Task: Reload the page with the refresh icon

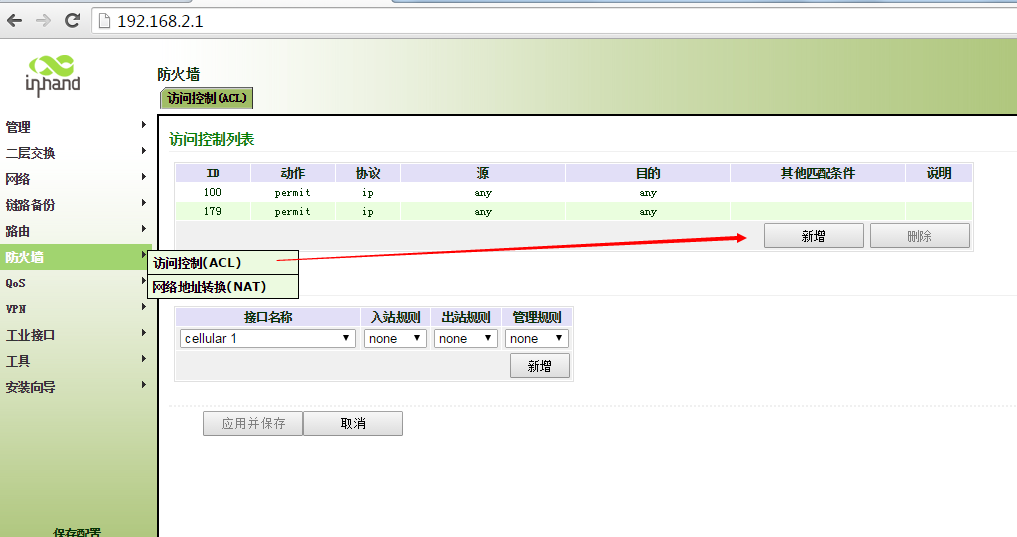Action: tap(72, 21)
